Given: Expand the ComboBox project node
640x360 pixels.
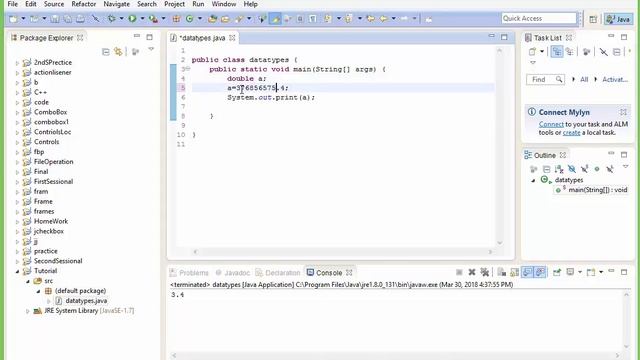Looking at the screenshot, I should point(18,112).
